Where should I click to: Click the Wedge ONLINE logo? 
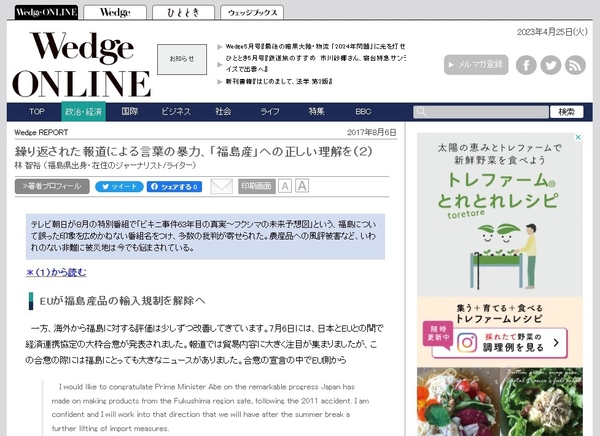pyautogui.click(x=82, y=64)
